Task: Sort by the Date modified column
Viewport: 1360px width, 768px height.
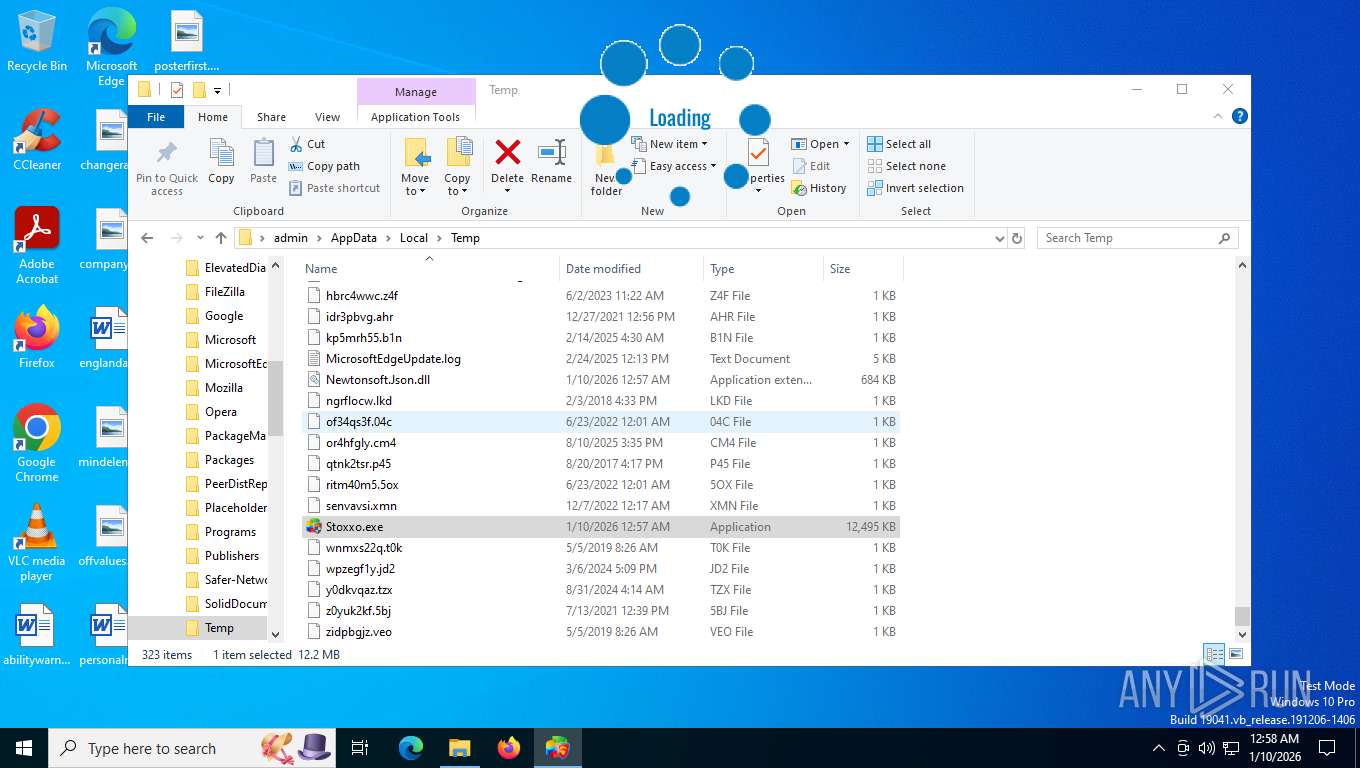Action: coord(631,268)
